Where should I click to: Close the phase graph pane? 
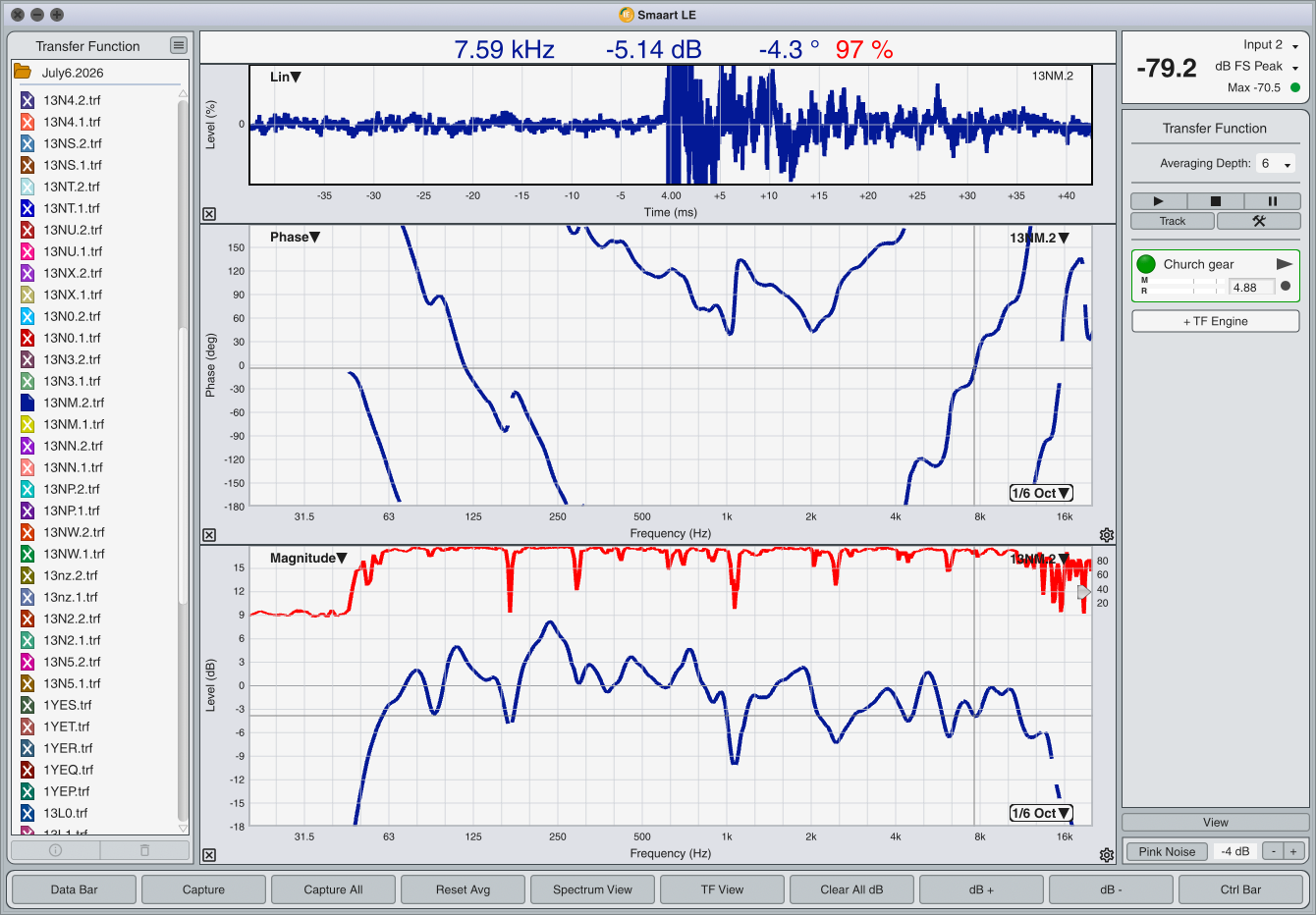pyautogui.click(x=209, y=535)
